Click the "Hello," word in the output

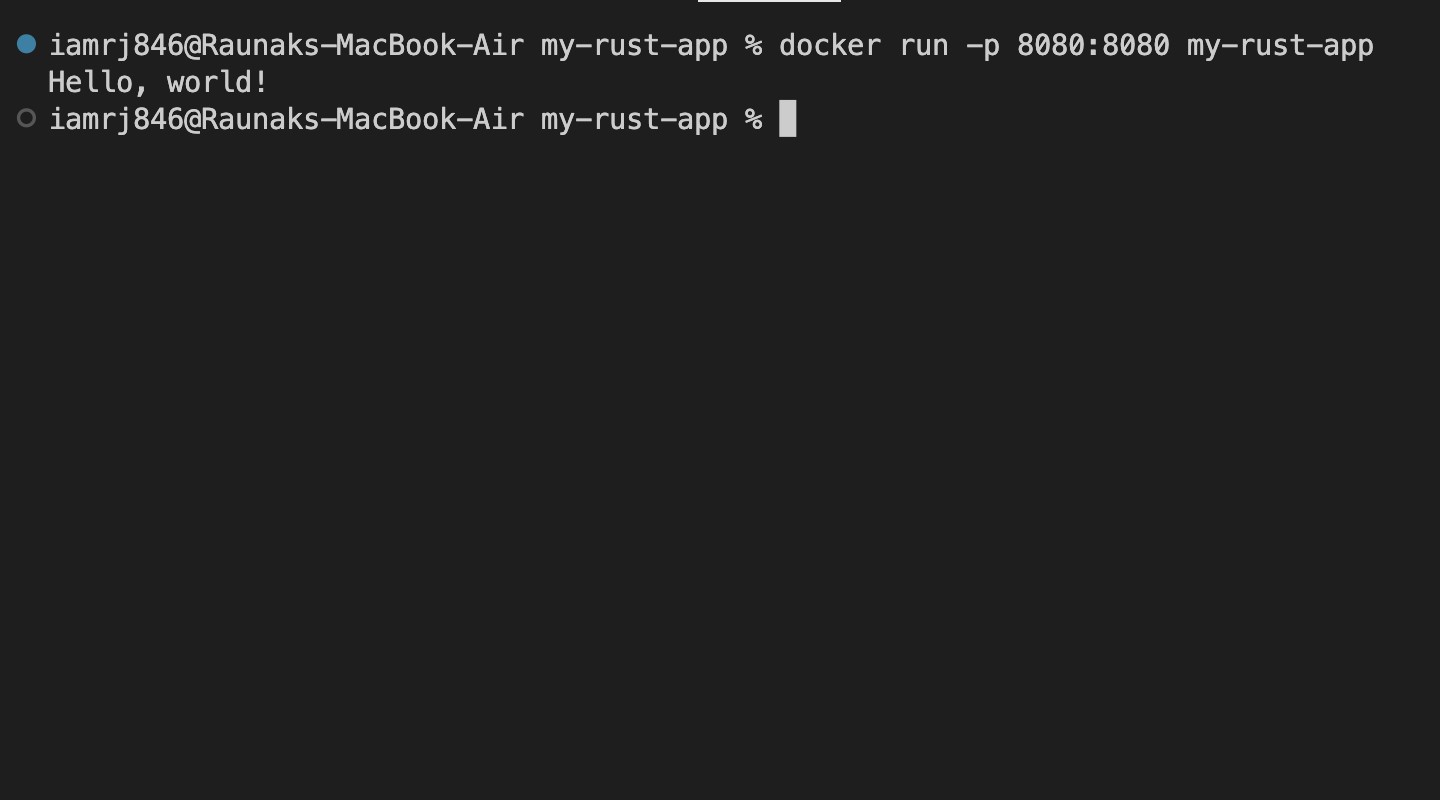99,83
